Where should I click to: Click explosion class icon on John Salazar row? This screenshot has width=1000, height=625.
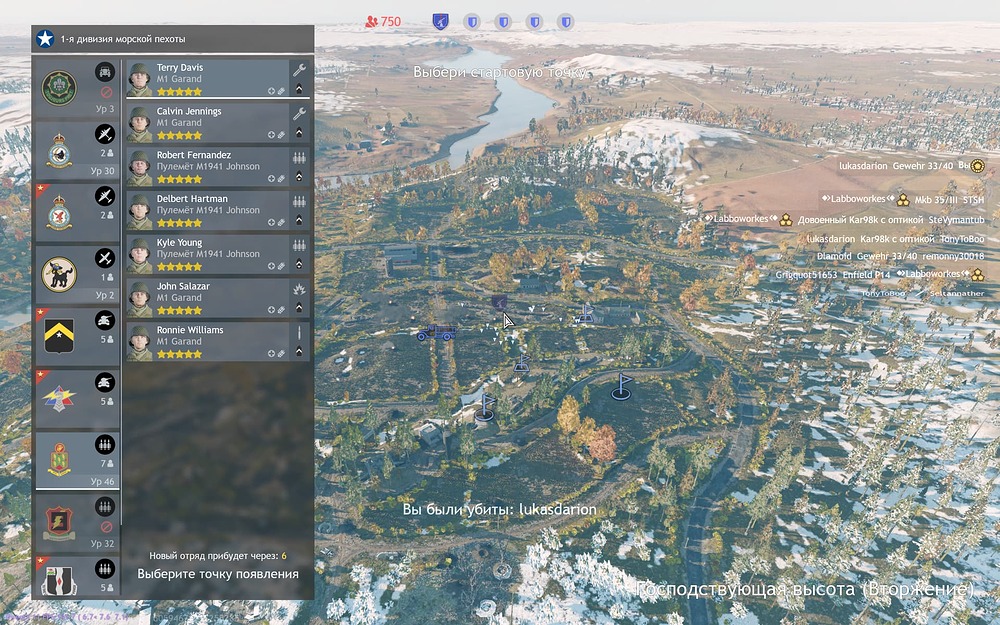pyautogui.click(x=299, y=289)
